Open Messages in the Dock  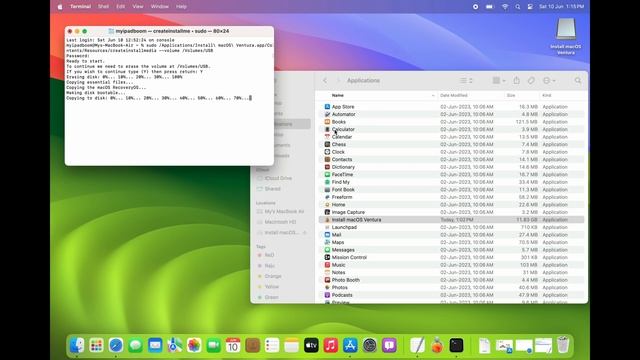click(x=136, y=345)
